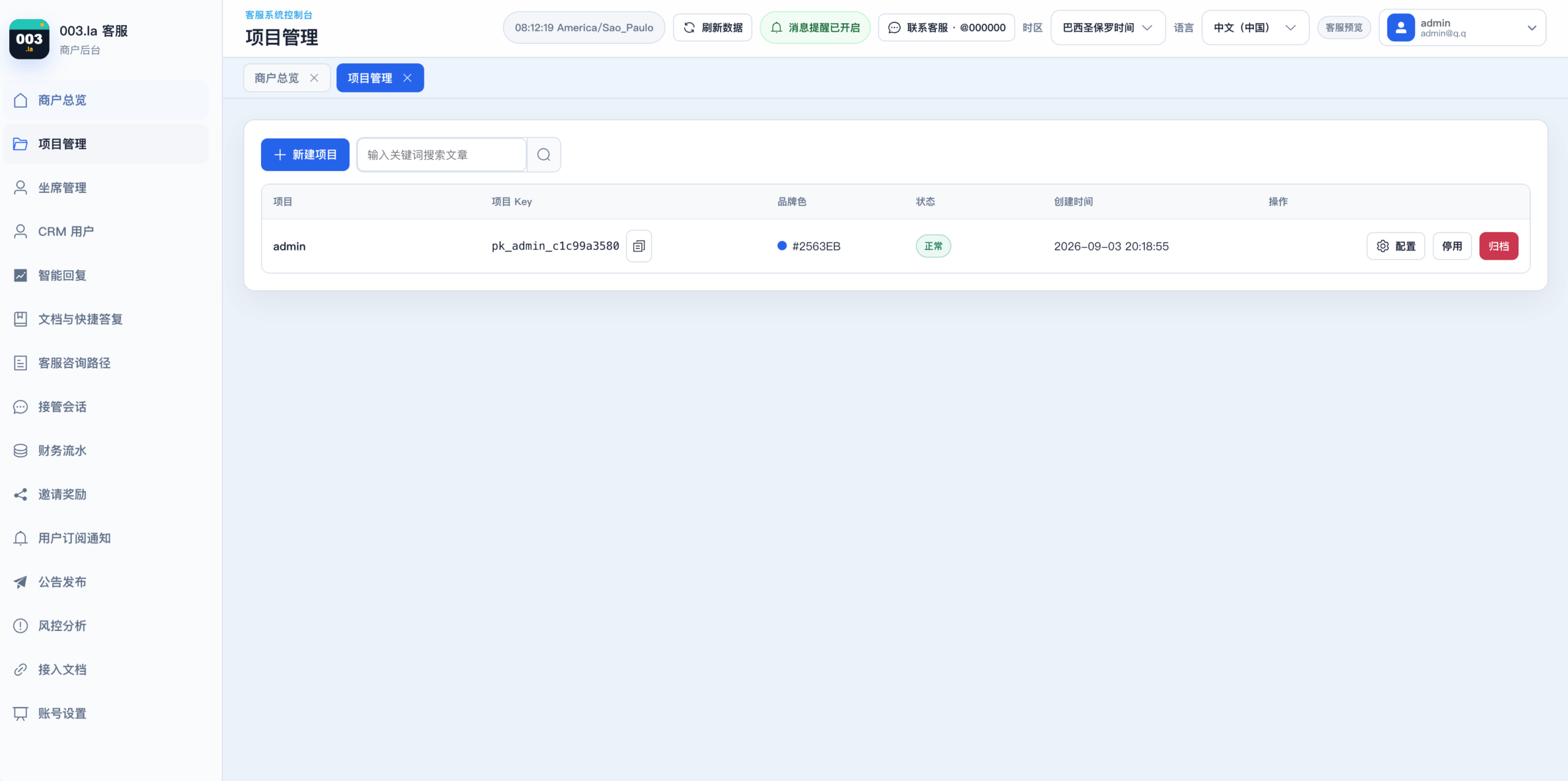Click 停用 for the admin project
1568x781 pixels.
tap(1452, 246)
